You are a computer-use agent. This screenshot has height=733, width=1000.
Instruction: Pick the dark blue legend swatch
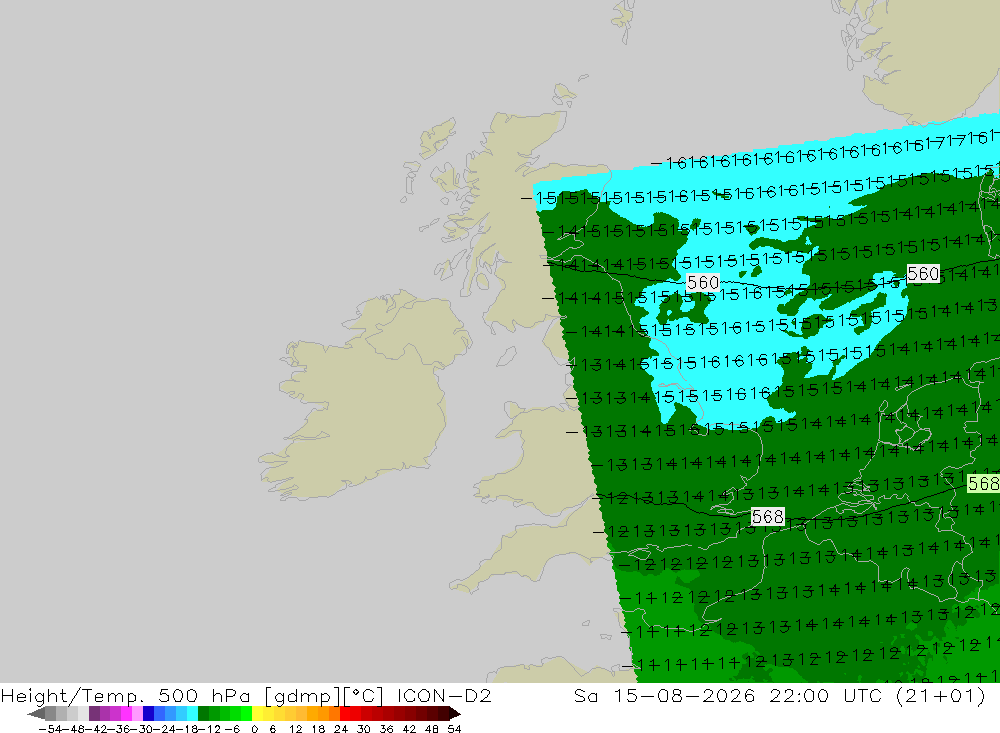148,714
